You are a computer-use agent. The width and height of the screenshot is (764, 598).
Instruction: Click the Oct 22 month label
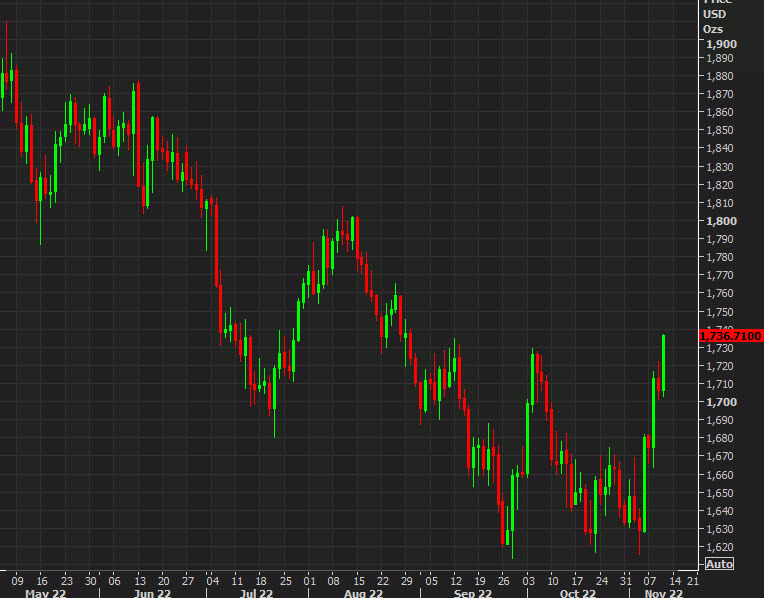click(578, 593)
